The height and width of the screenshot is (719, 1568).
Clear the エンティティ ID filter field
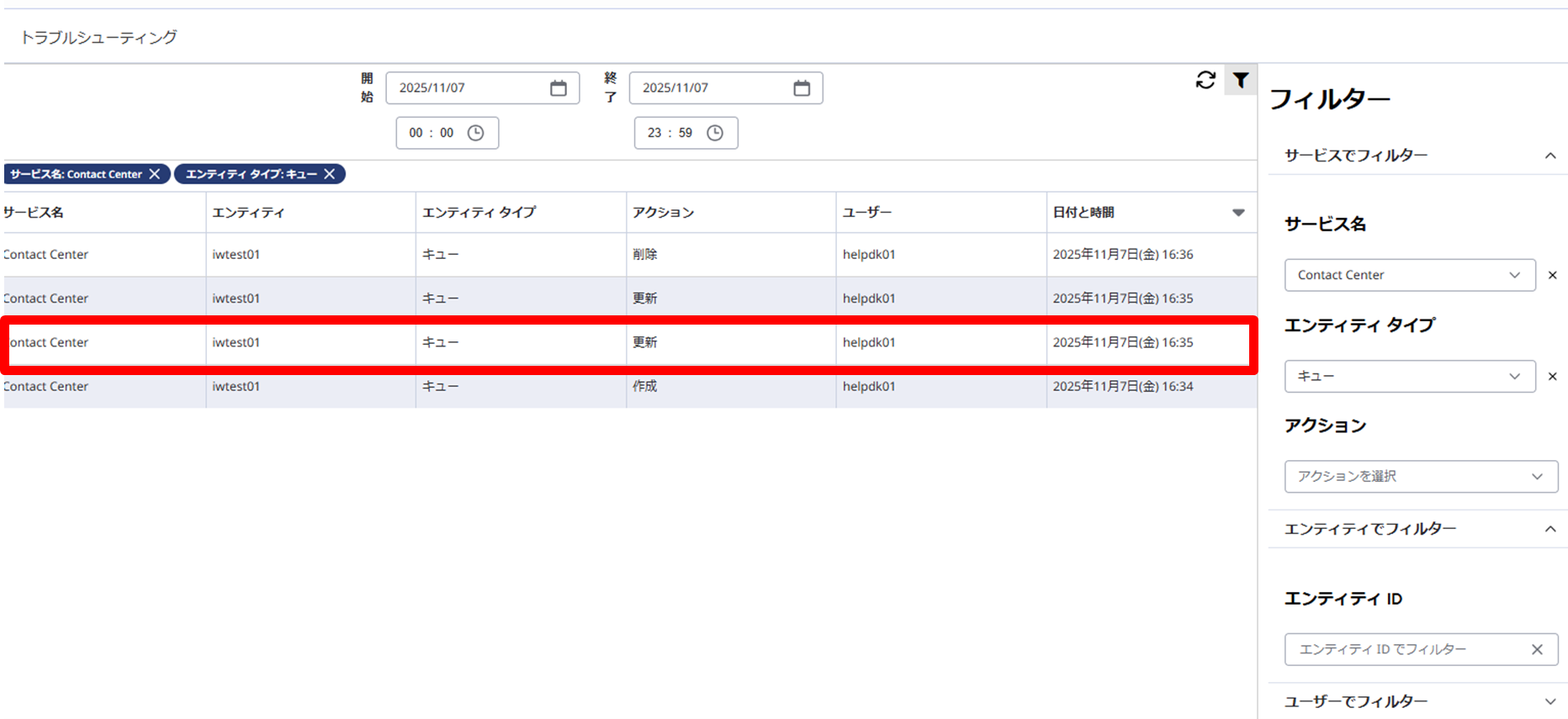(x=1537, y=649)
